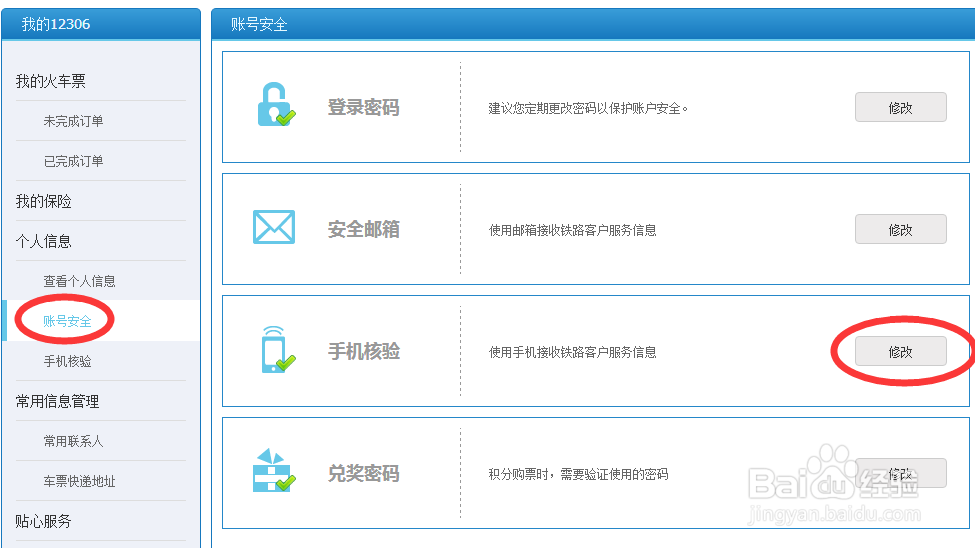The image size is (975, 548).
Task: Click the 我的12306 sidebar header
Action: click(x=56, y=24)
